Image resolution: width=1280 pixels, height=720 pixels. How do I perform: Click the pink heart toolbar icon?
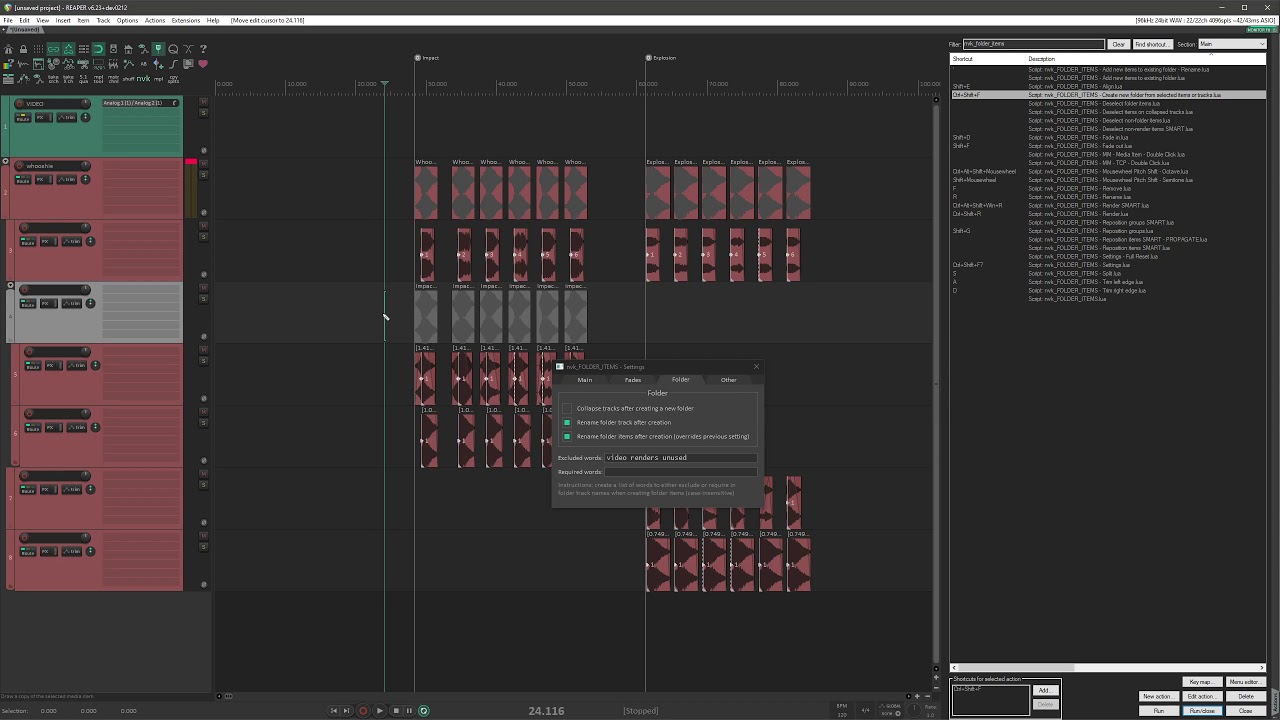coord(203,64)
